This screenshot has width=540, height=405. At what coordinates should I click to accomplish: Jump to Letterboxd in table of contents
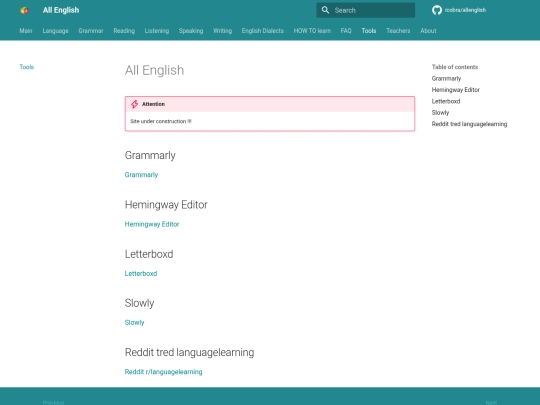pyautogui.click(x=446, y=101)
